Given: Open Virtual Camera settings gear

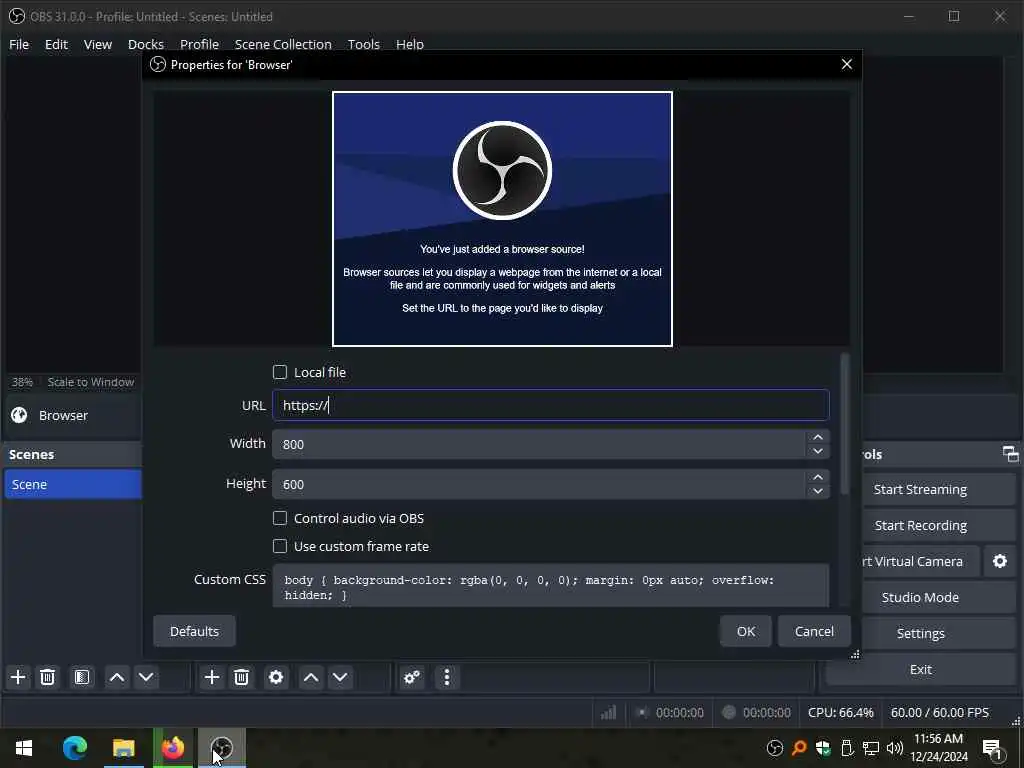Looking at the screenshot, I should (x=1000, y=562).
